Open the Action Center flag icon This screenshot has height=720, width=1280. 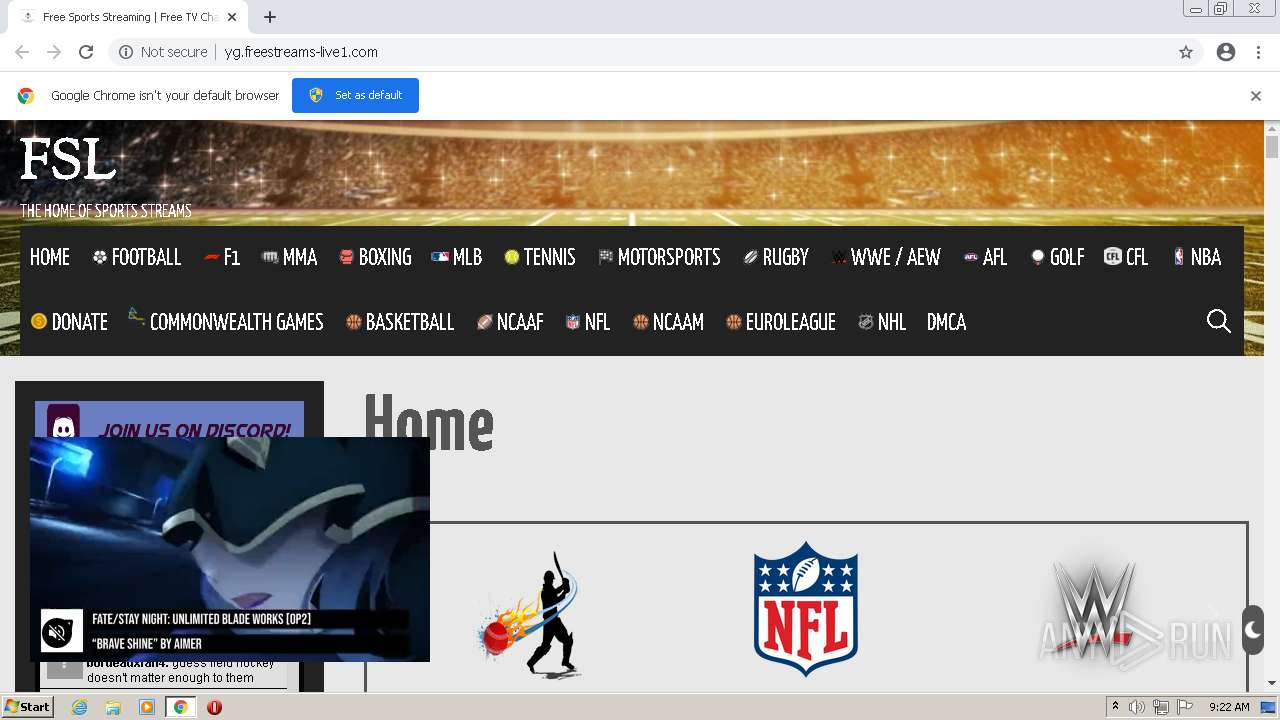pyautogui.click(x=1185, y=707)
